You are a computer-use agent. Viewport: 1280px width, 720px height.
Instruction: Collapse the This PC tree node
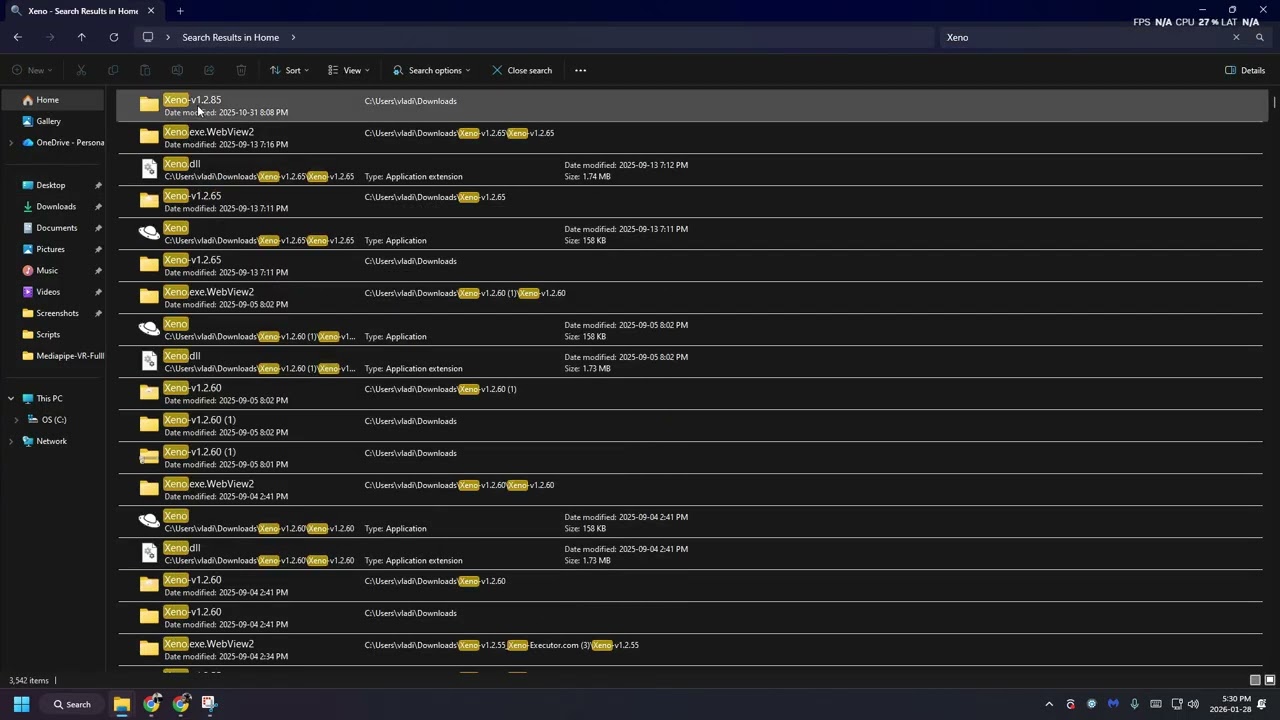tap(11, 398)
